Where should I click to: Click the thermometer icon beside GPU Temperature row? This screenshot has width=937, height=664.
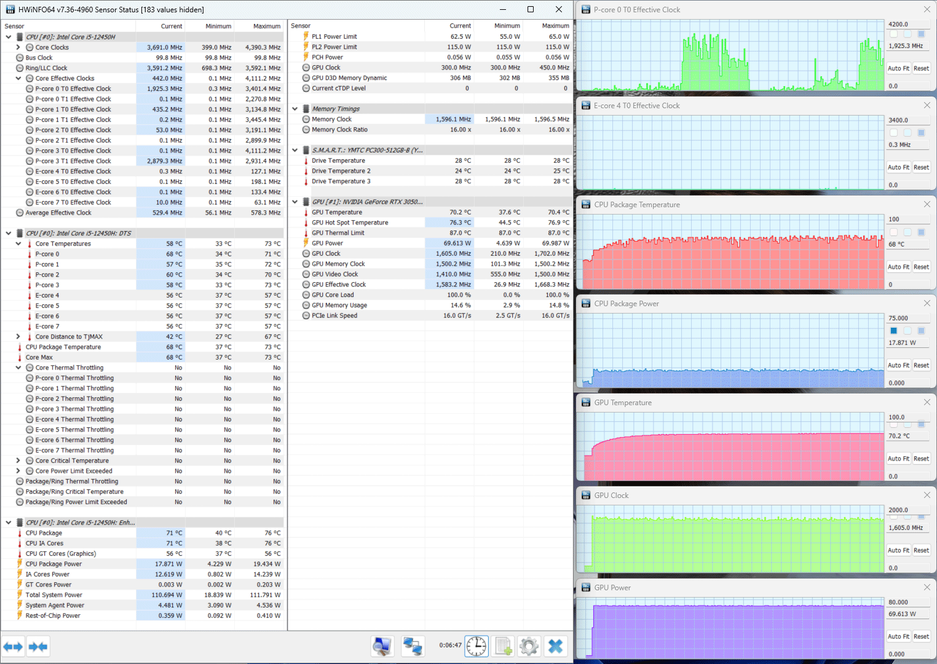click(x=306, y=212)
